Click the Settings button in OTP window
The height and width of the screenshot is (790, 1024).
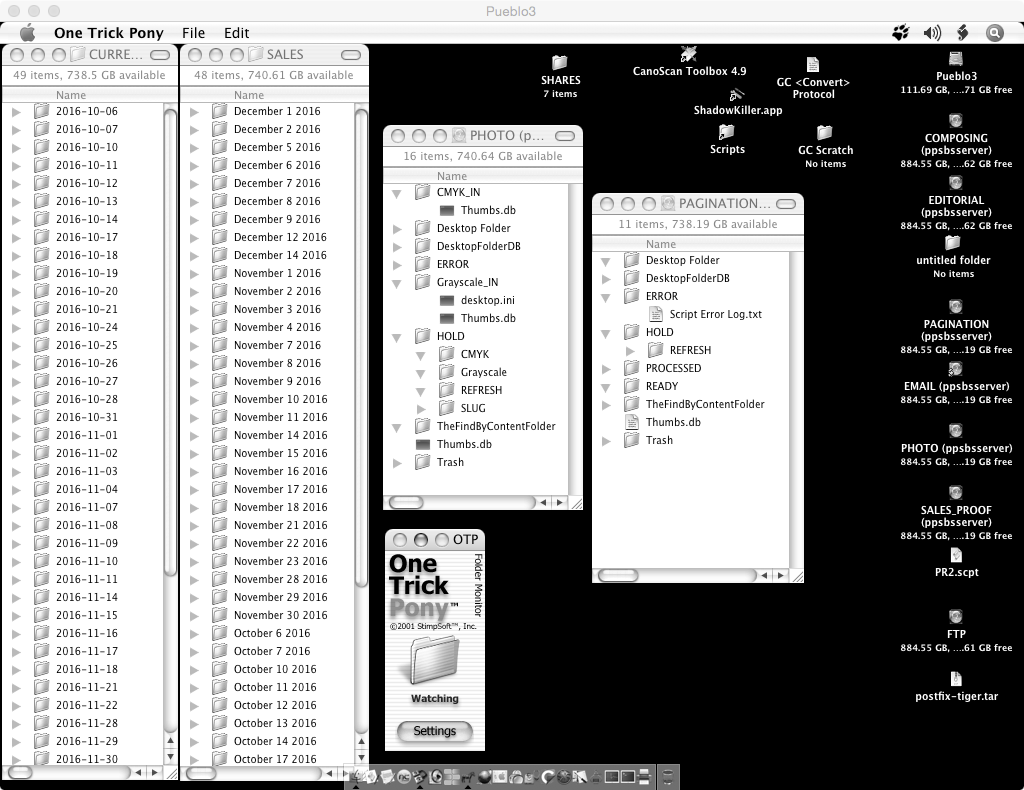pos(434,731)
